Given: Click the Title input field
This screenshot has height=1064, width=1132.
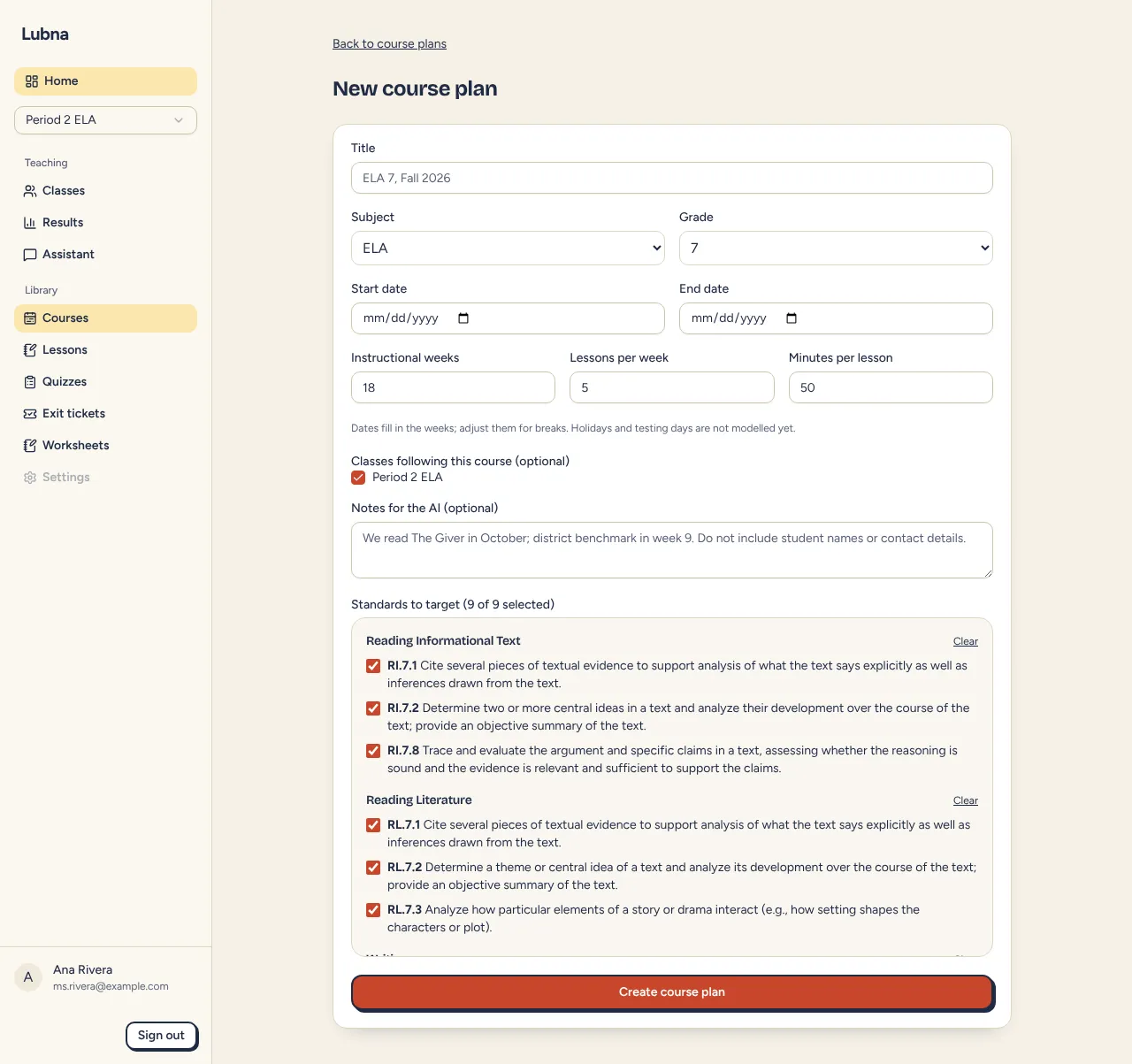Looking at the screenshot, I should click(672, 178).
